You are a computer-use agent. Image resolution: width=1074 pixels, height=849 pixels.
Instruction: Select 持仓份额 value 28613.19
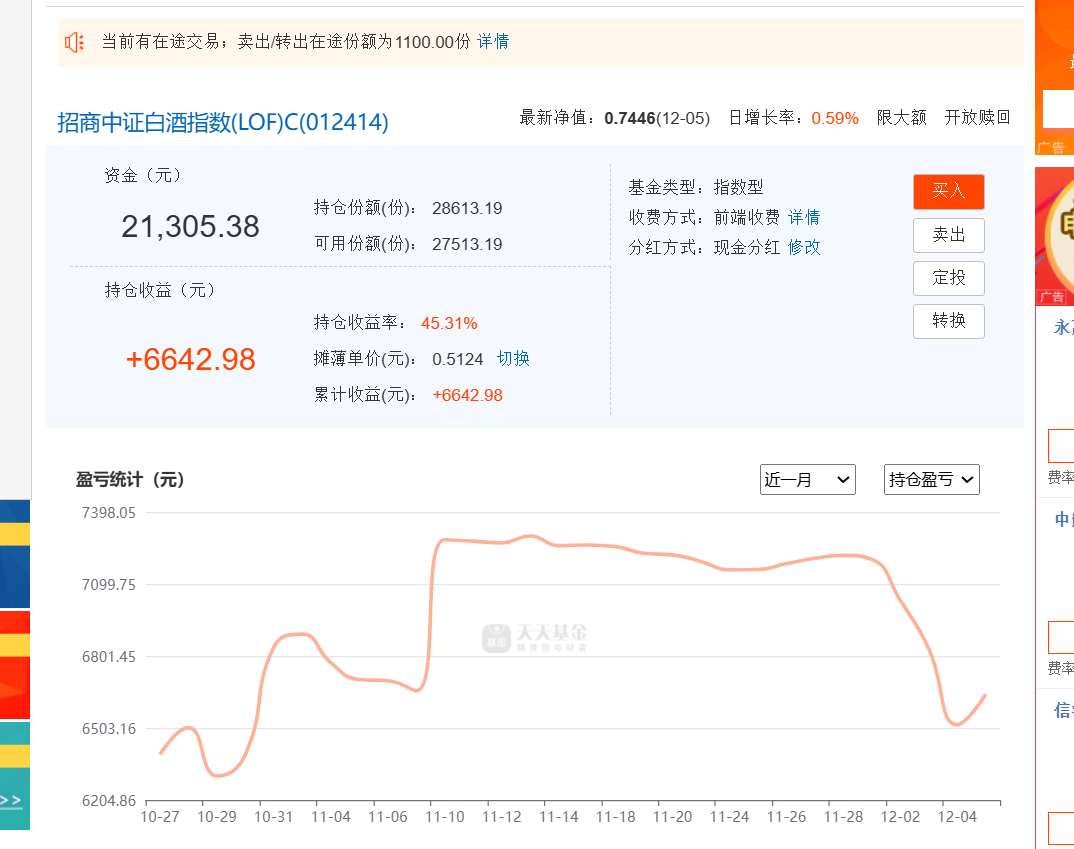[467, 208]
